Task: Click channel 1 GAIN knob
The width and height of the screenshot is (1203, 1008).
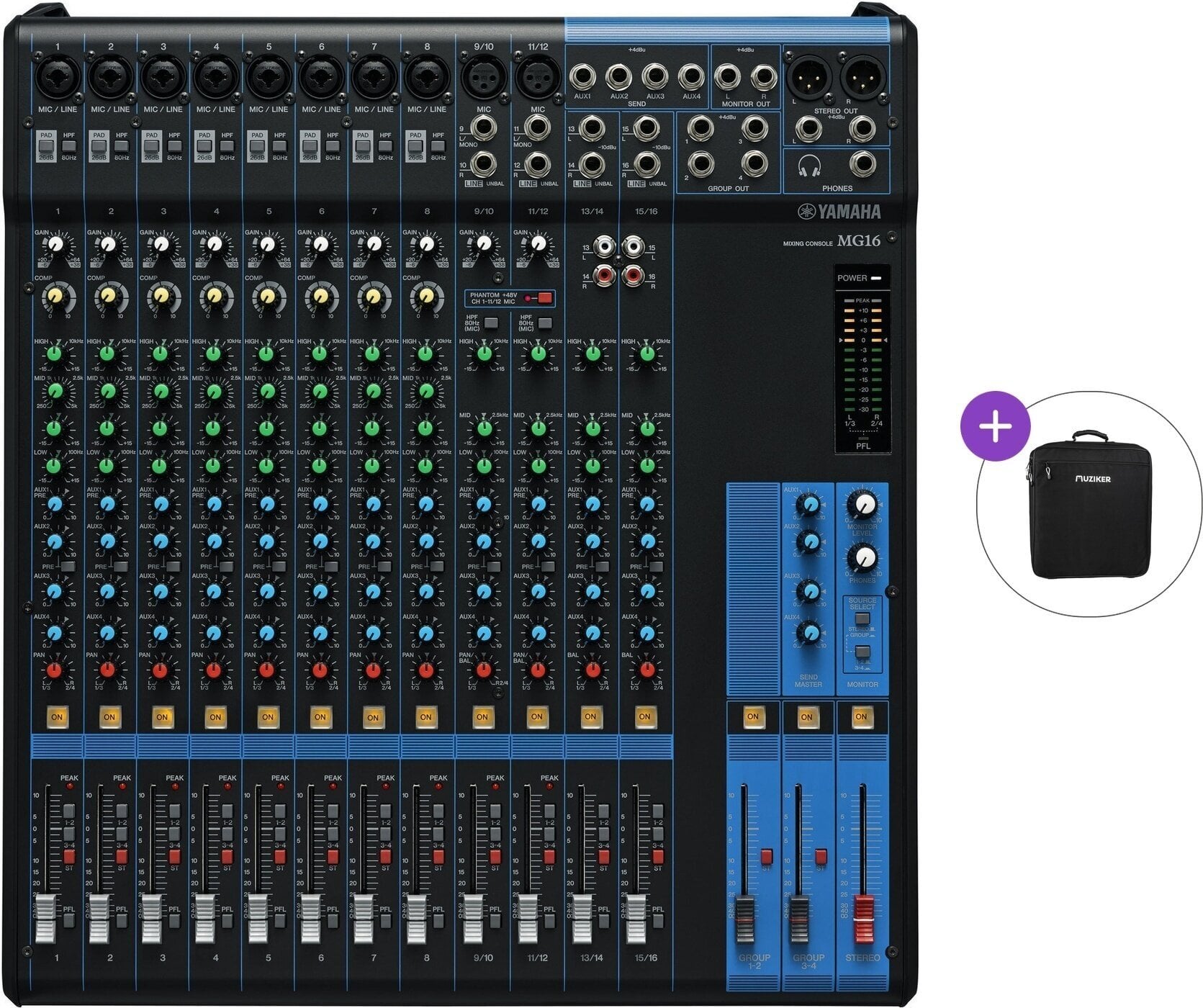Action: click(56, 246)
